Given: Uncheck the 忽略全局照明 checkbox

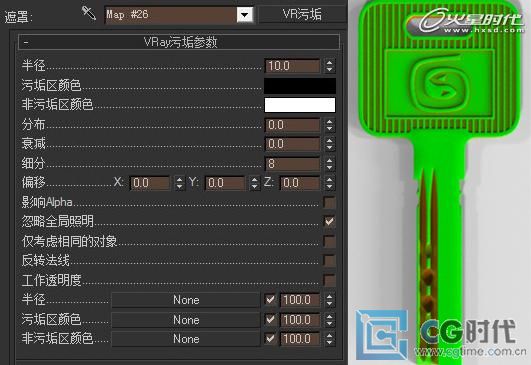Looking at the screenshot, I should click(329, 222).
